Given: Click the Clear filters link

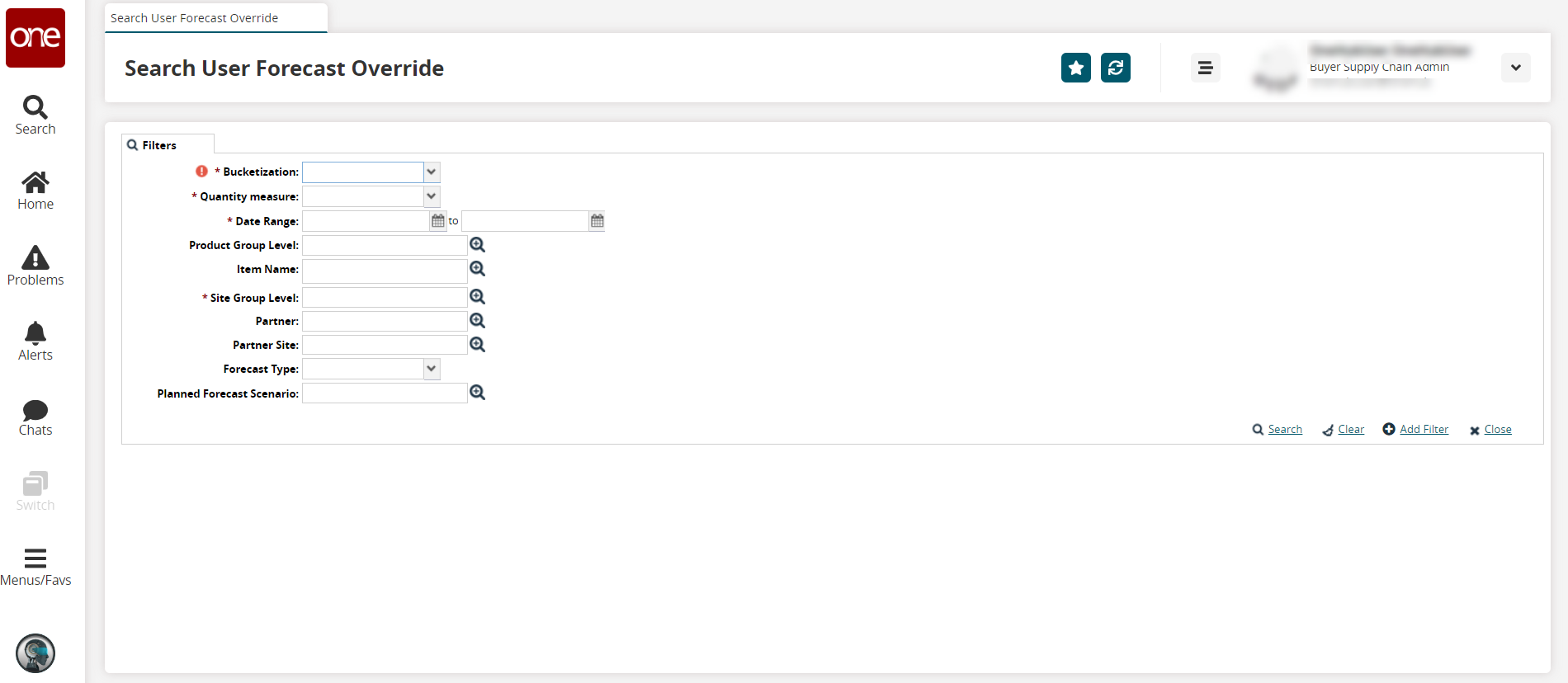Looking at the screenshot, I should click(x=1350, y=430).
